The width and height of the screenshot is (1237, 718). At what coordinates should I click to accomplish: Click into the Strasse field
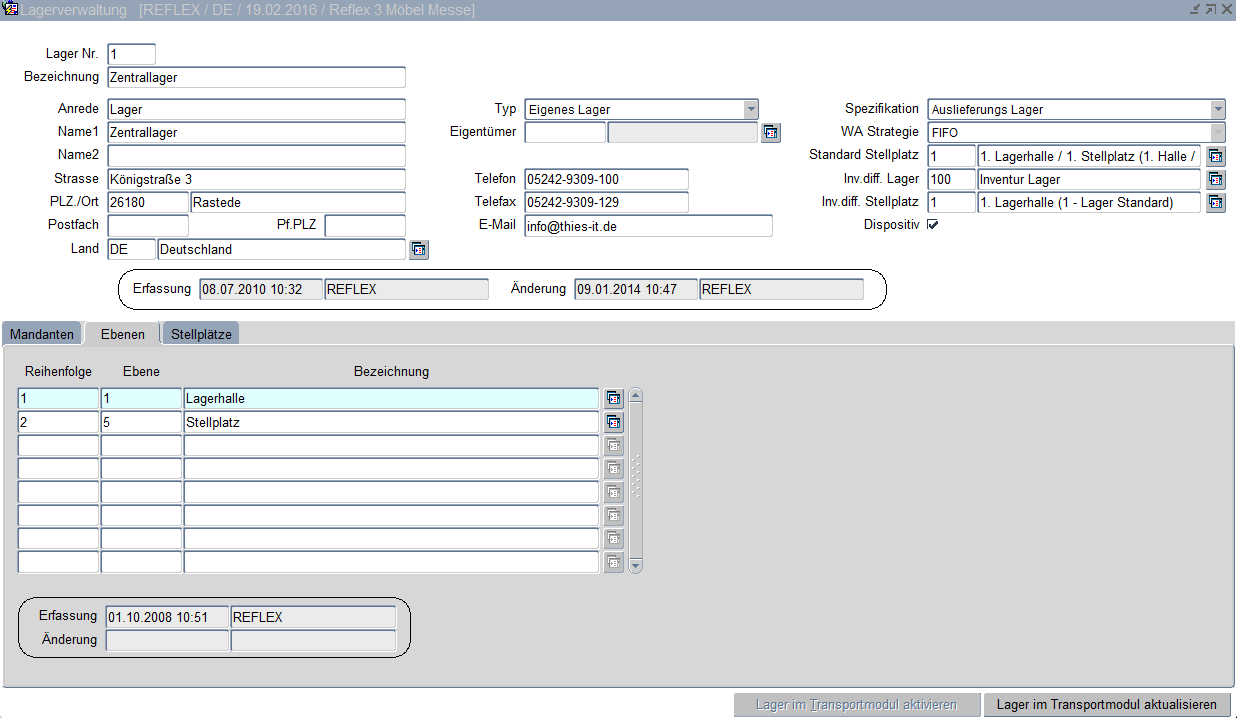pyautogui.click(x=256, y=179)
